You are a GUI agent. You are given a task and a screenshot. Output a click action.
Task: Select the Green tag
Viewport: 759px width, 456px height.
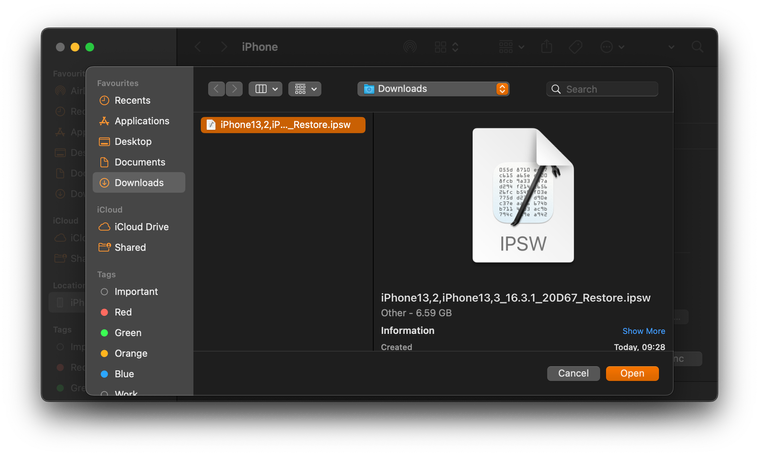(x=127, y=333)
